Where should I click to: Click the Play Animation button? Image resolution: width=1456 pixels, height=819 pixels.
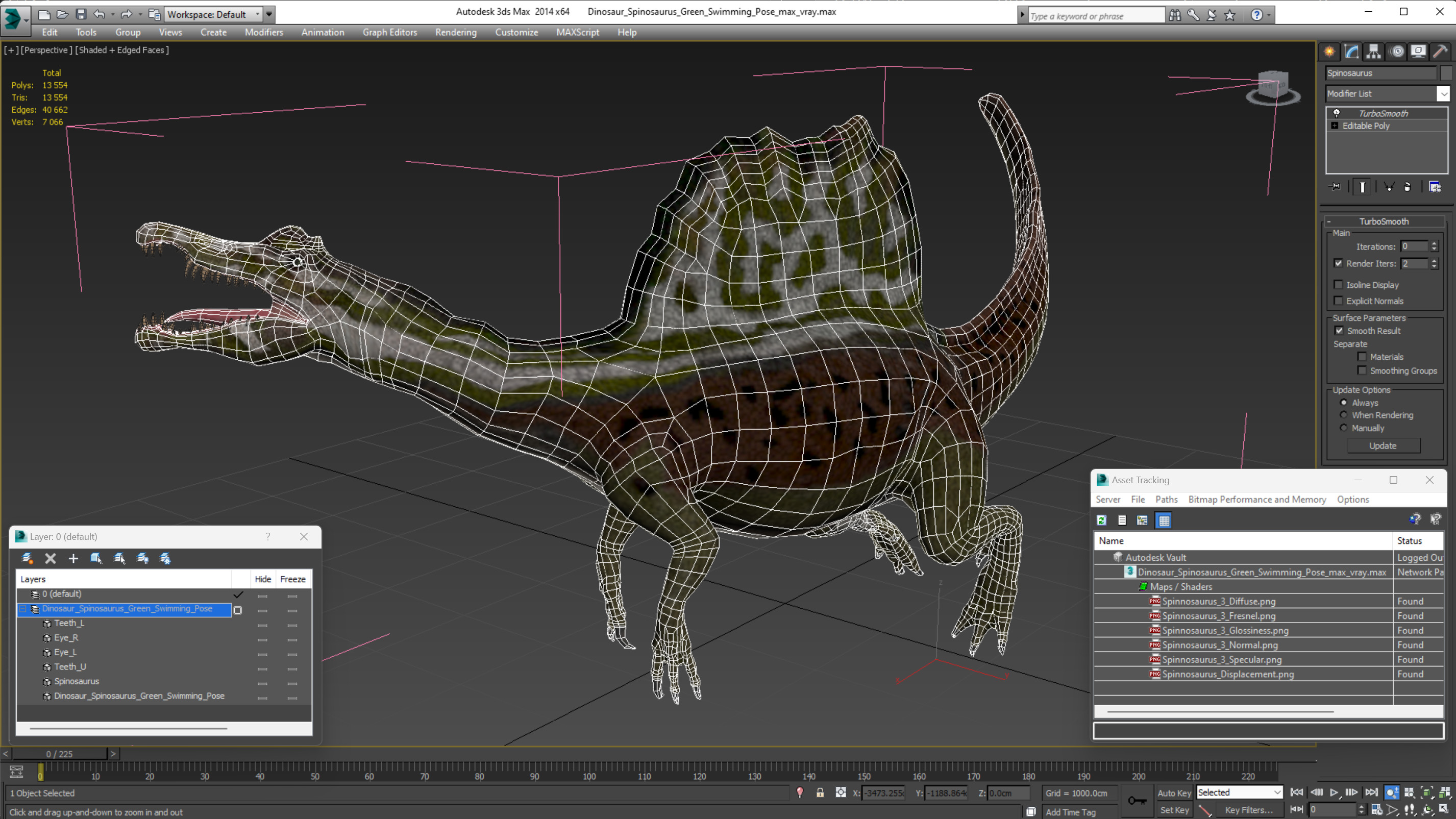(x=1334, y=792)
